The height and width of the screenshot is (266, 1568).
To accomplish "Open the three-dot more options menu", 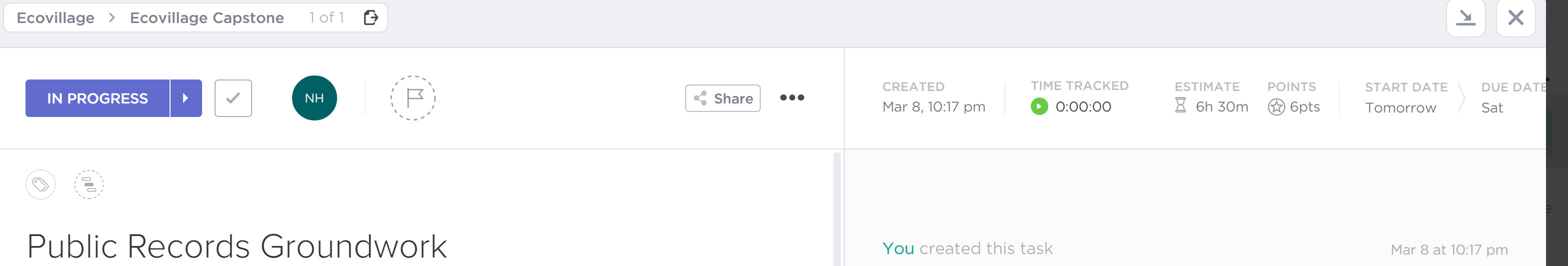I will tap(792, 97).
